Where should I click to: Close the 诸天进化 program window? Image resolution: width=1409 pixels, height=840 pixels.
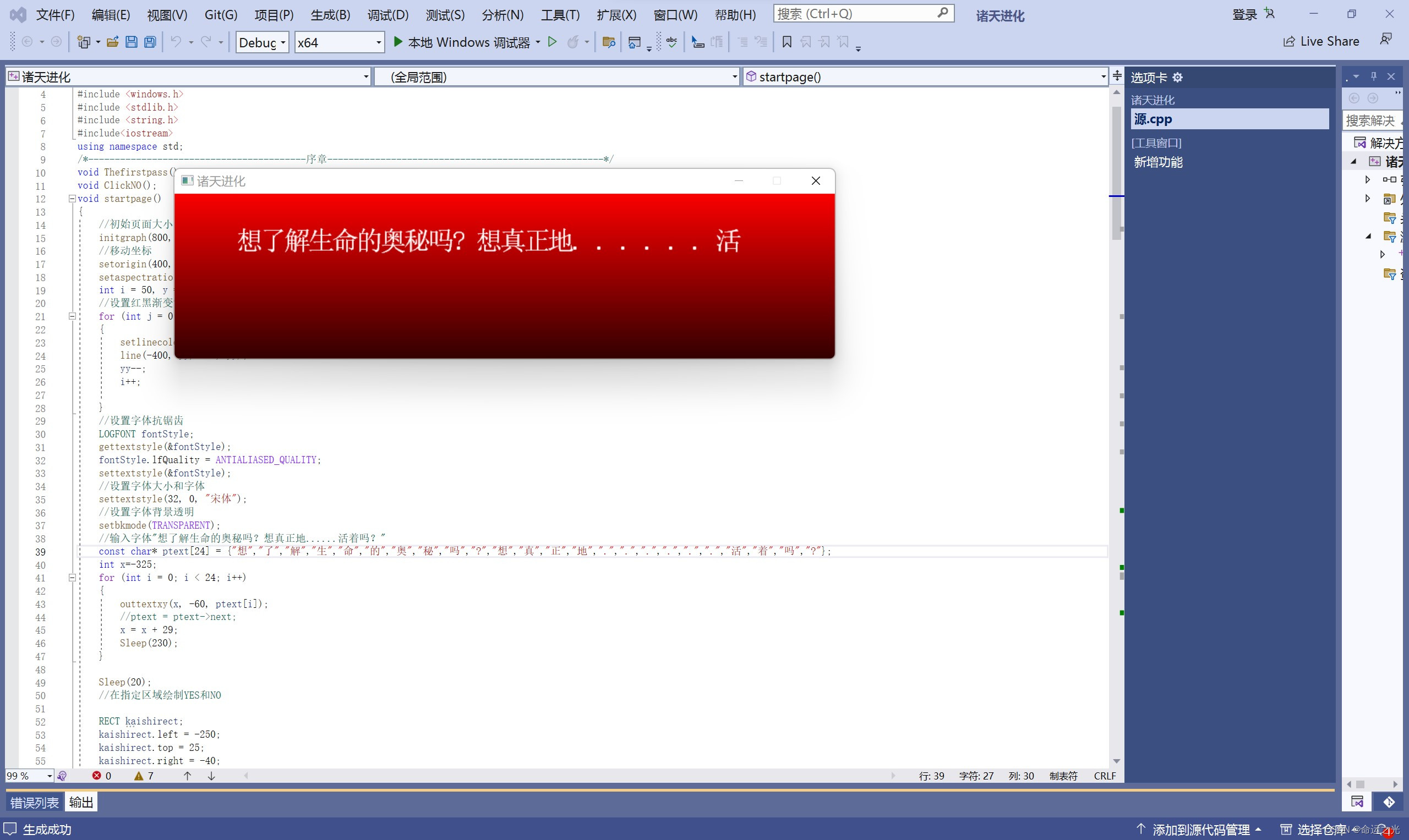pyautogui.click(x=816, y=180)
